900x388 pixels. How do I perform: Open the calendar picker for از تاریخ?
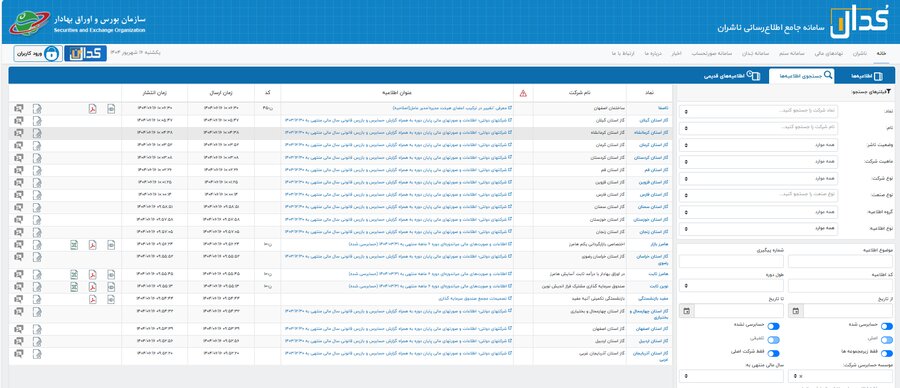click(796, 311)
